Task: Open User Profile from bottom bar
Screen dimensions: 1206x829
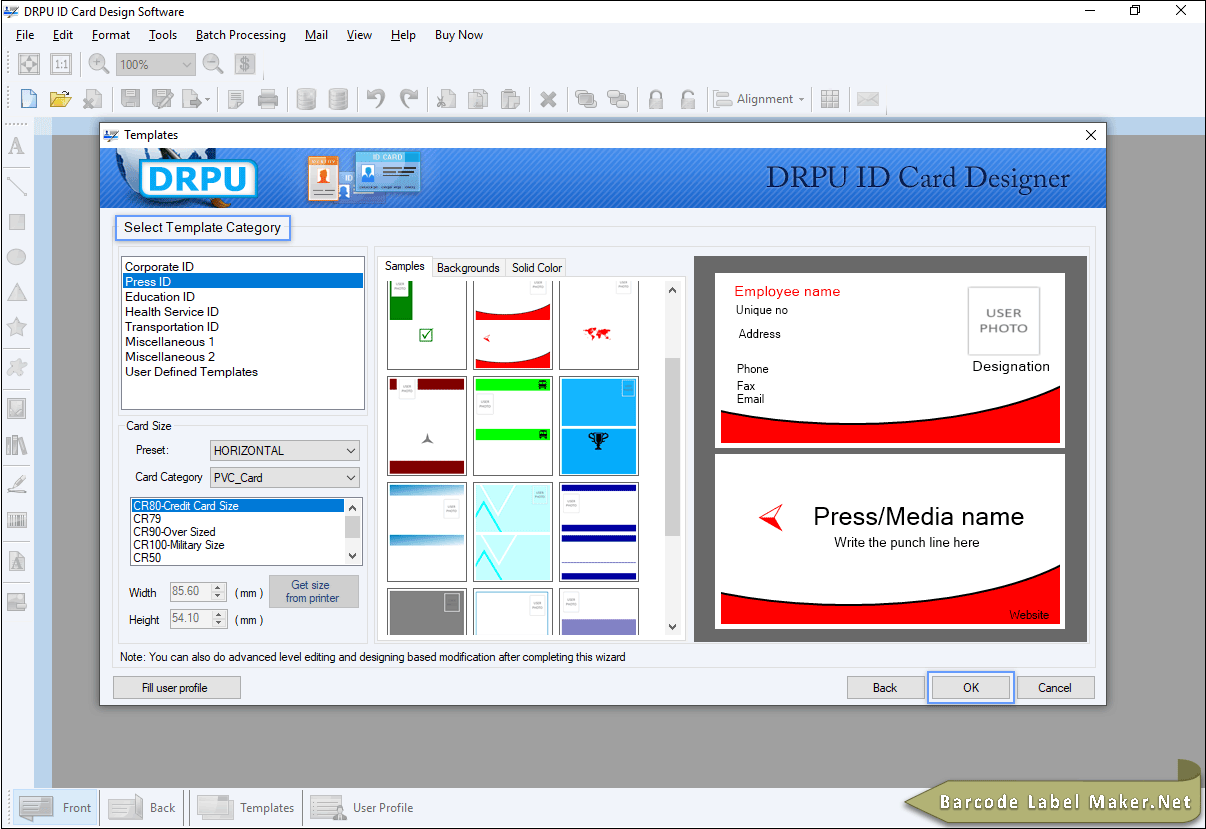Action: pos(363,808)
